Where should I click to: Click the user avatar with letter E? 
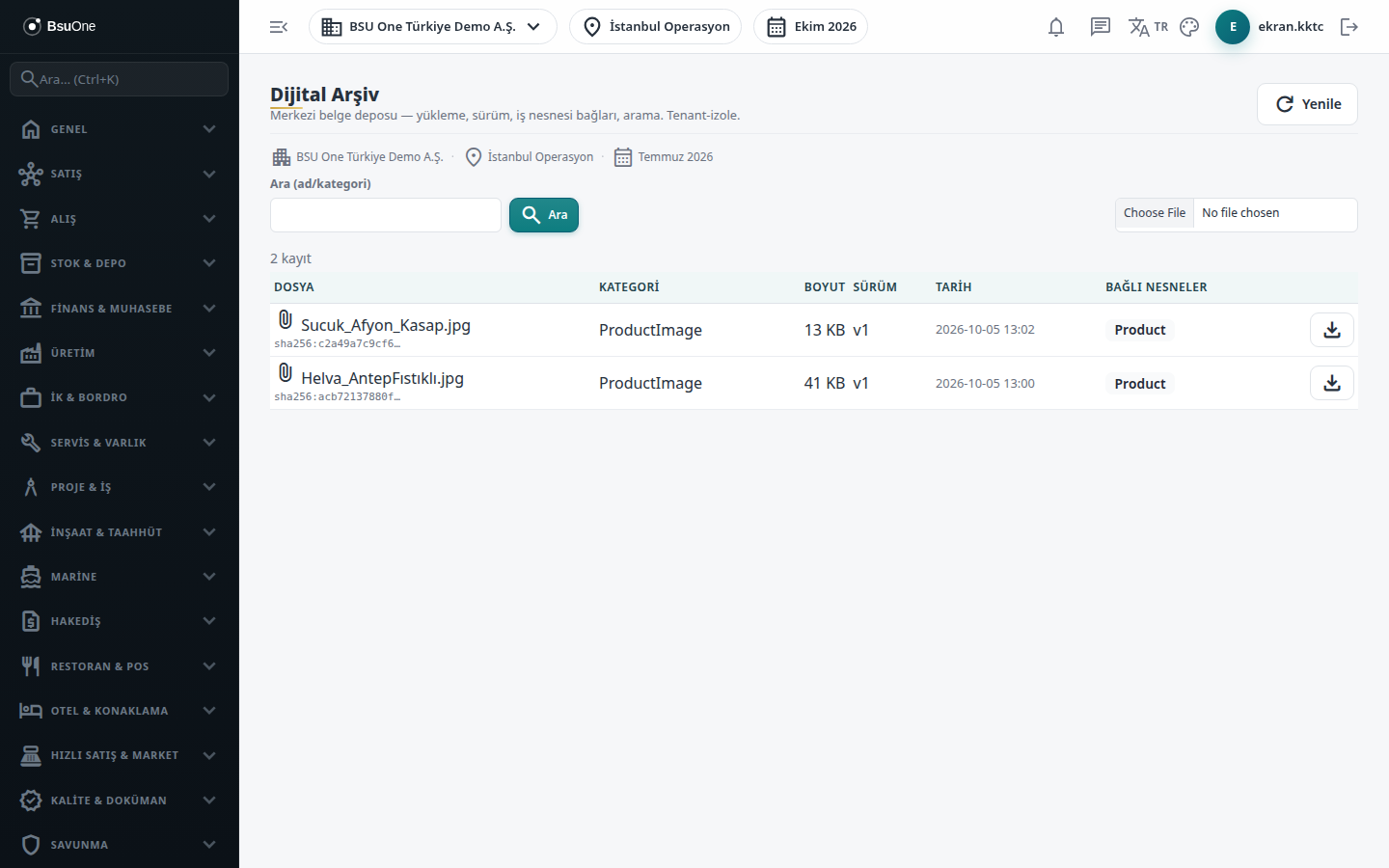click(x=1233, y=27)
